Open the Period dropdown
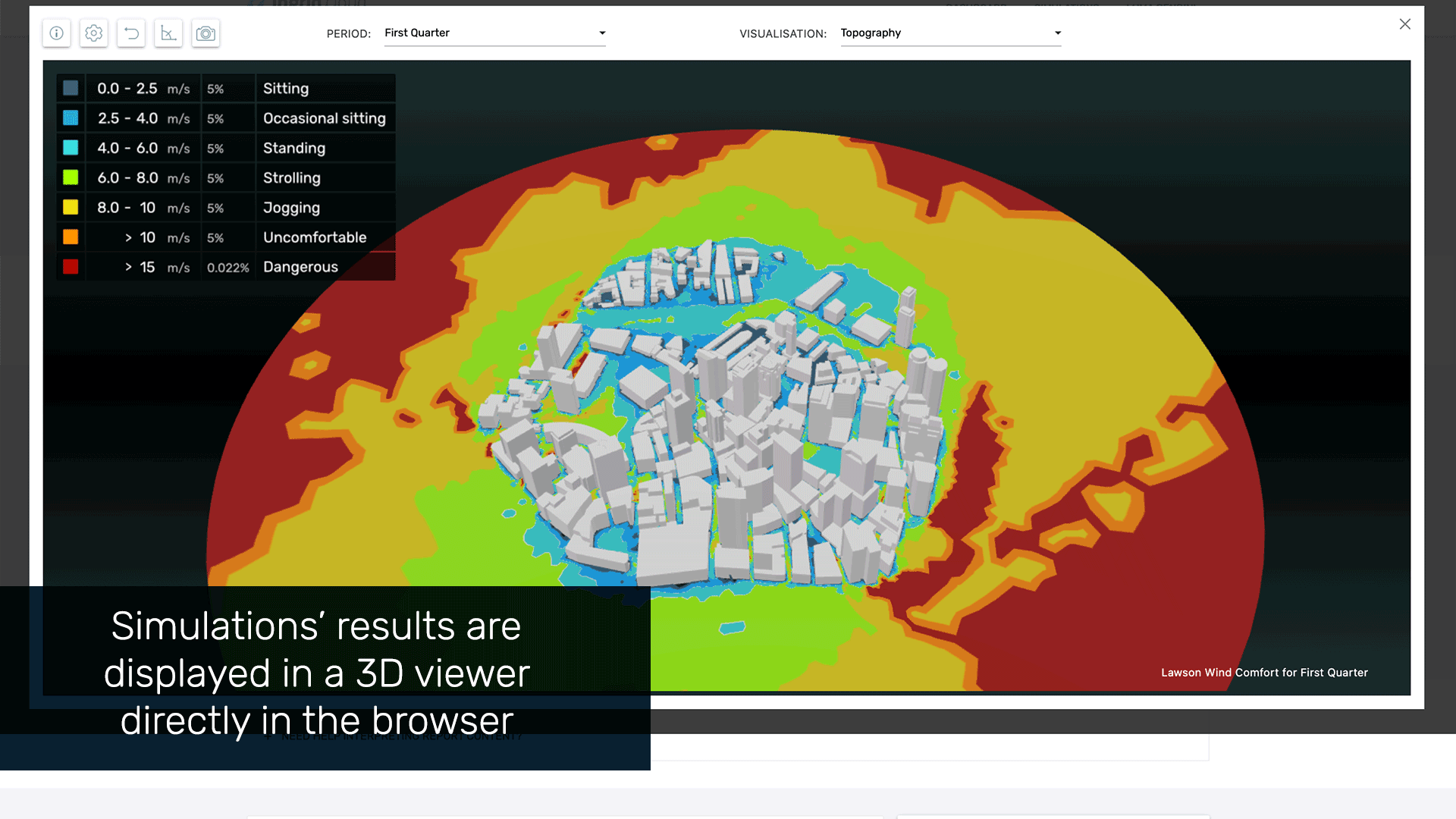The width and height of the screenshot is (1456, 819). click(601, 33)
